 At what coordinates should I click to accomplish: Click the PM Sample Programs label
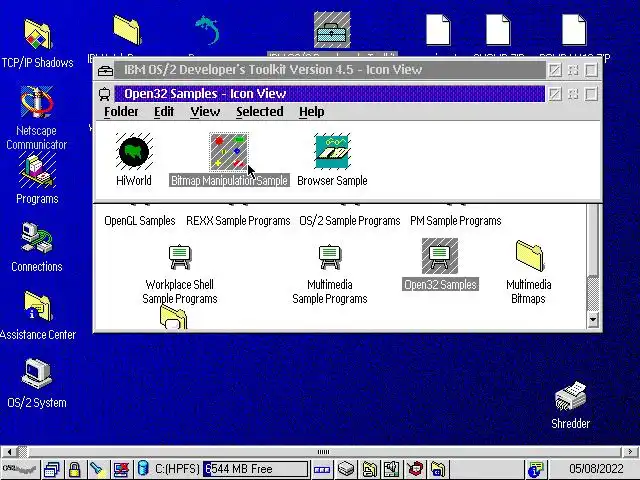click(456, 221)
